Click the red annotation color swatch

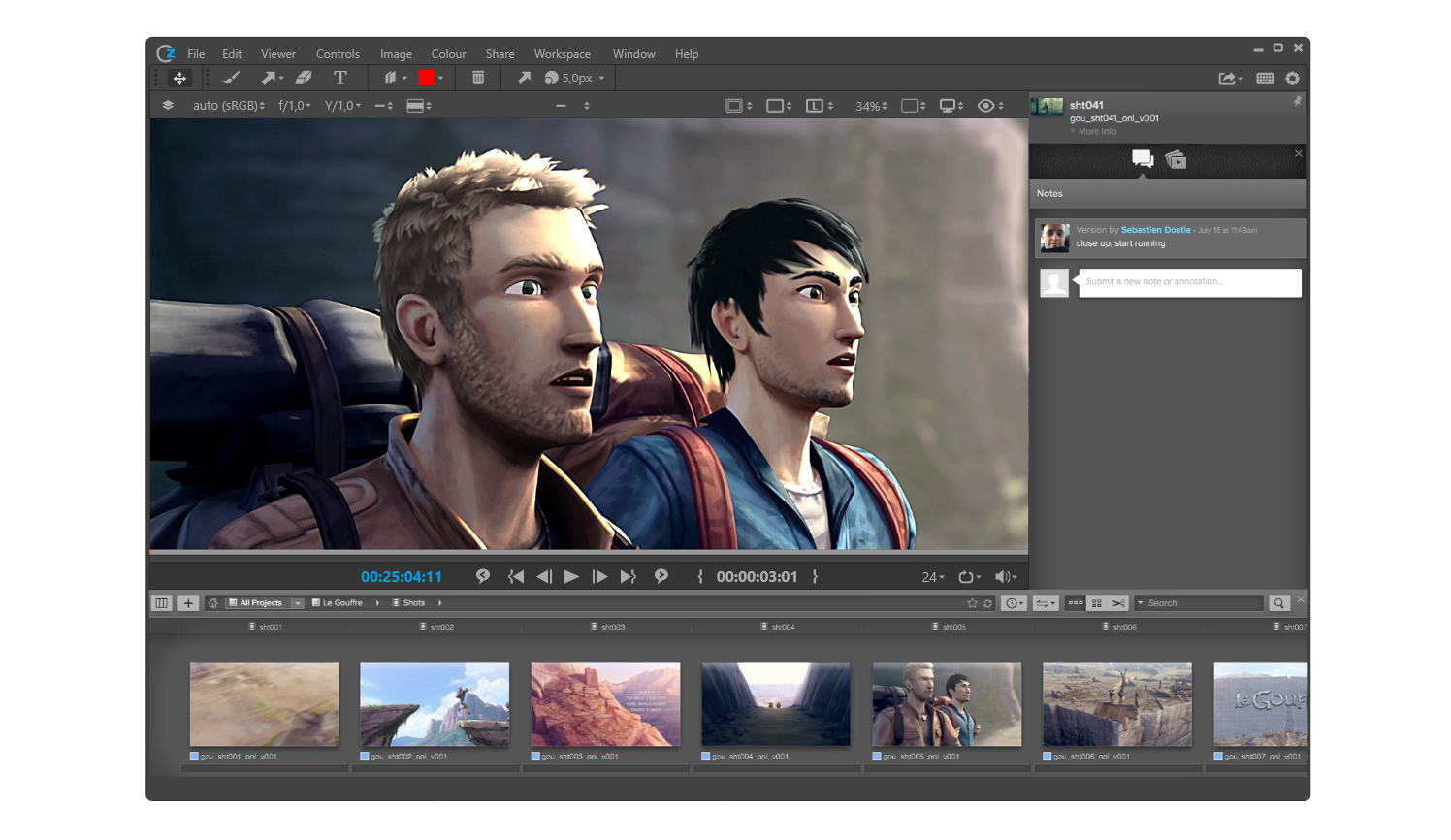pos(426,78)
